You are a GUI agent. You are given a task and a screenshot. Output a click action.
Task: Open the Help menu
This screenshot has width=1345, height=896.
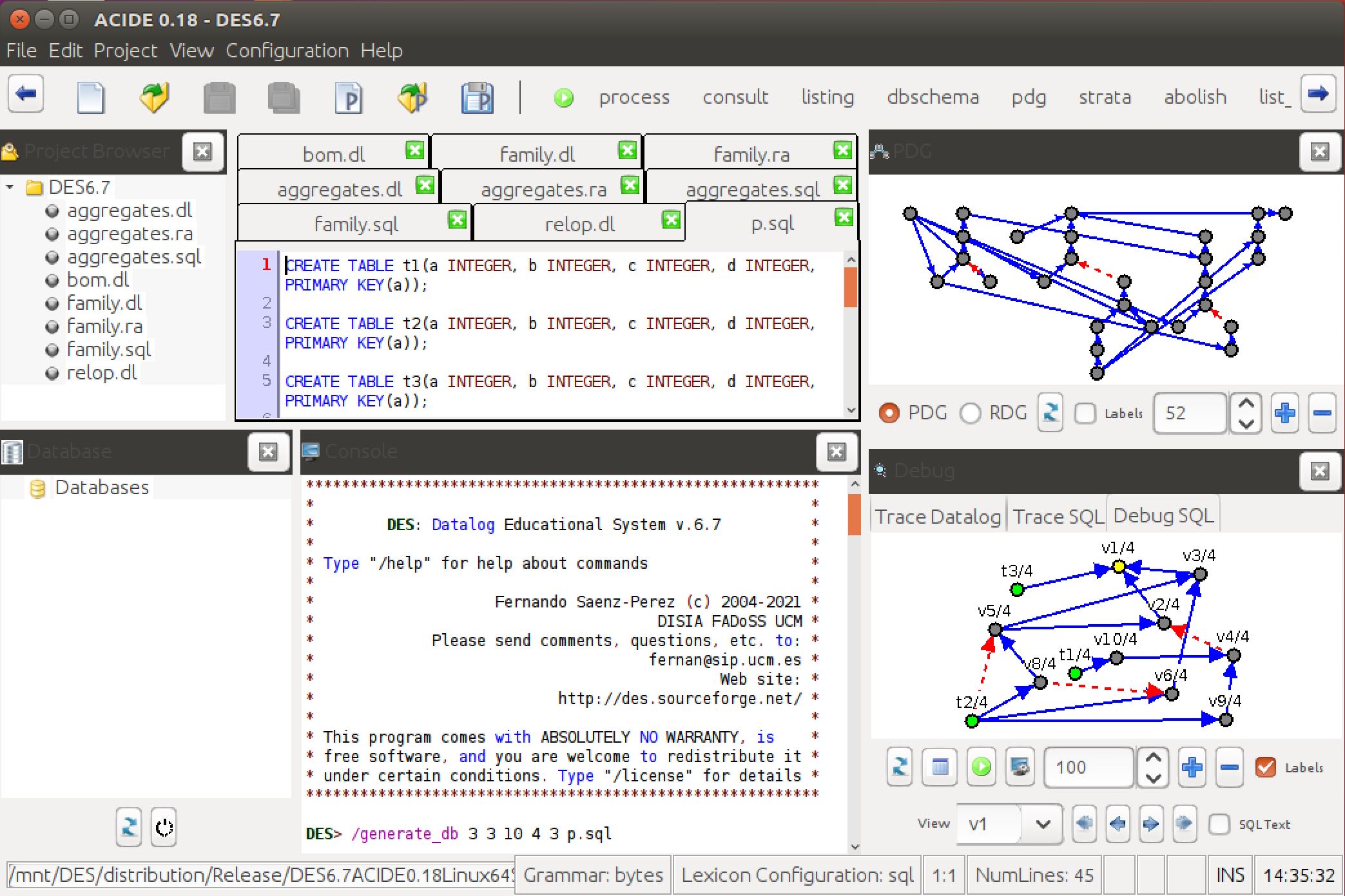(382, 50)
